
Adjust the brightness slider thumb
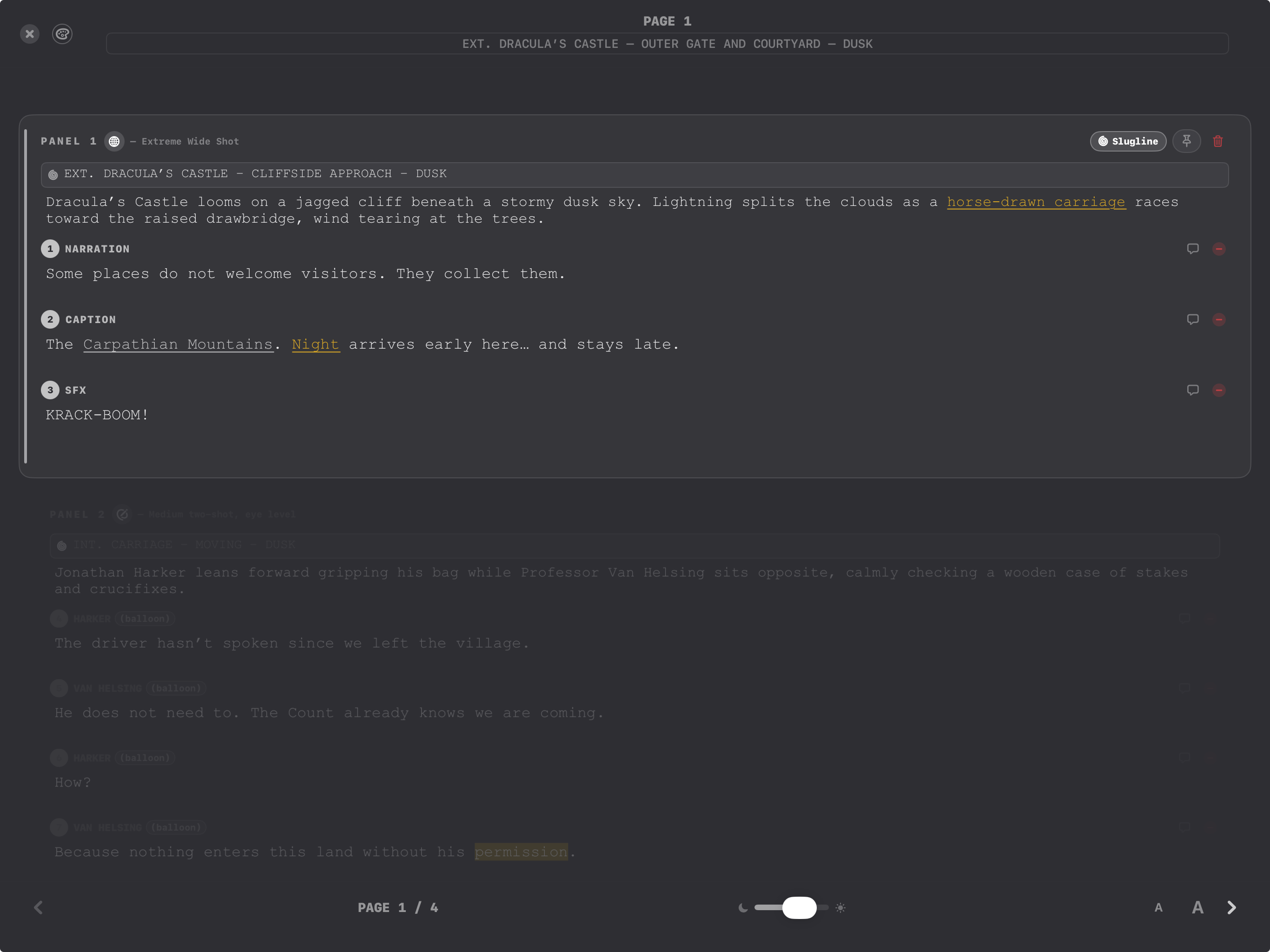(799, 907)
